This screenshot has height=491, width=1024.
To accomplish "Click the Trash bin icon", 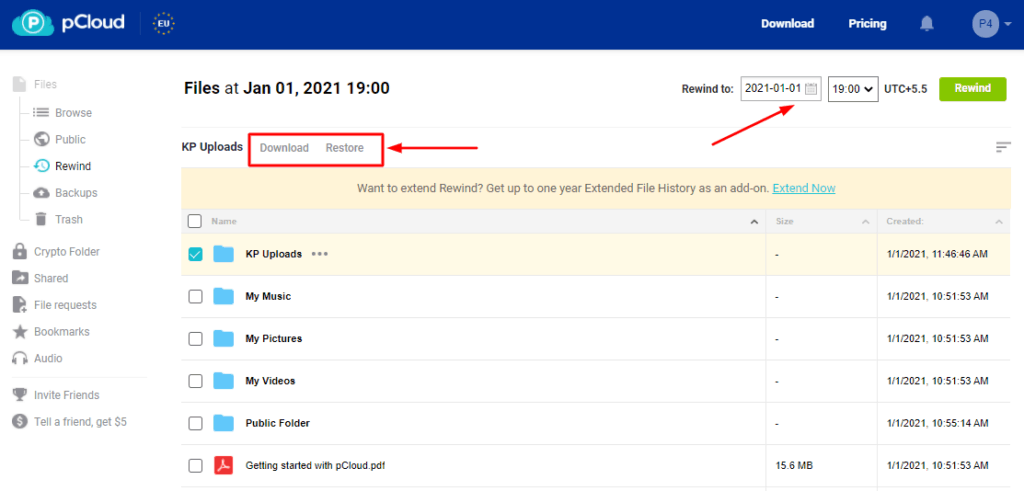I will pos(41,219).
